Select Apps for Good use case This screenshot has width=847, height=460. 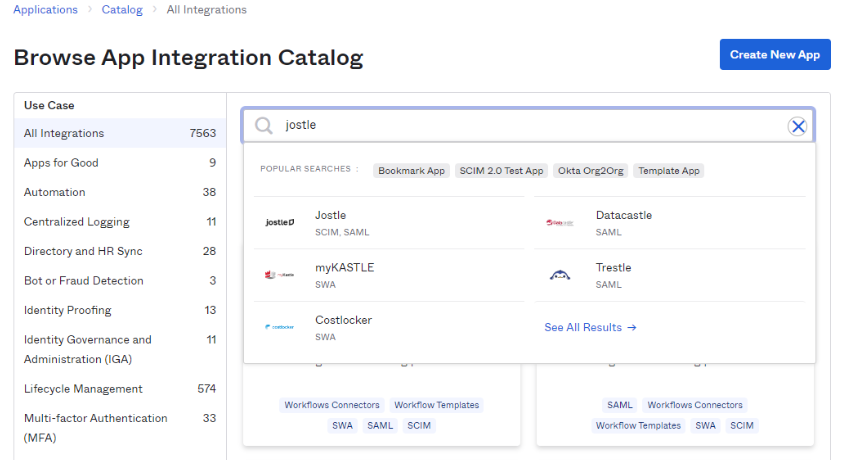120,163
